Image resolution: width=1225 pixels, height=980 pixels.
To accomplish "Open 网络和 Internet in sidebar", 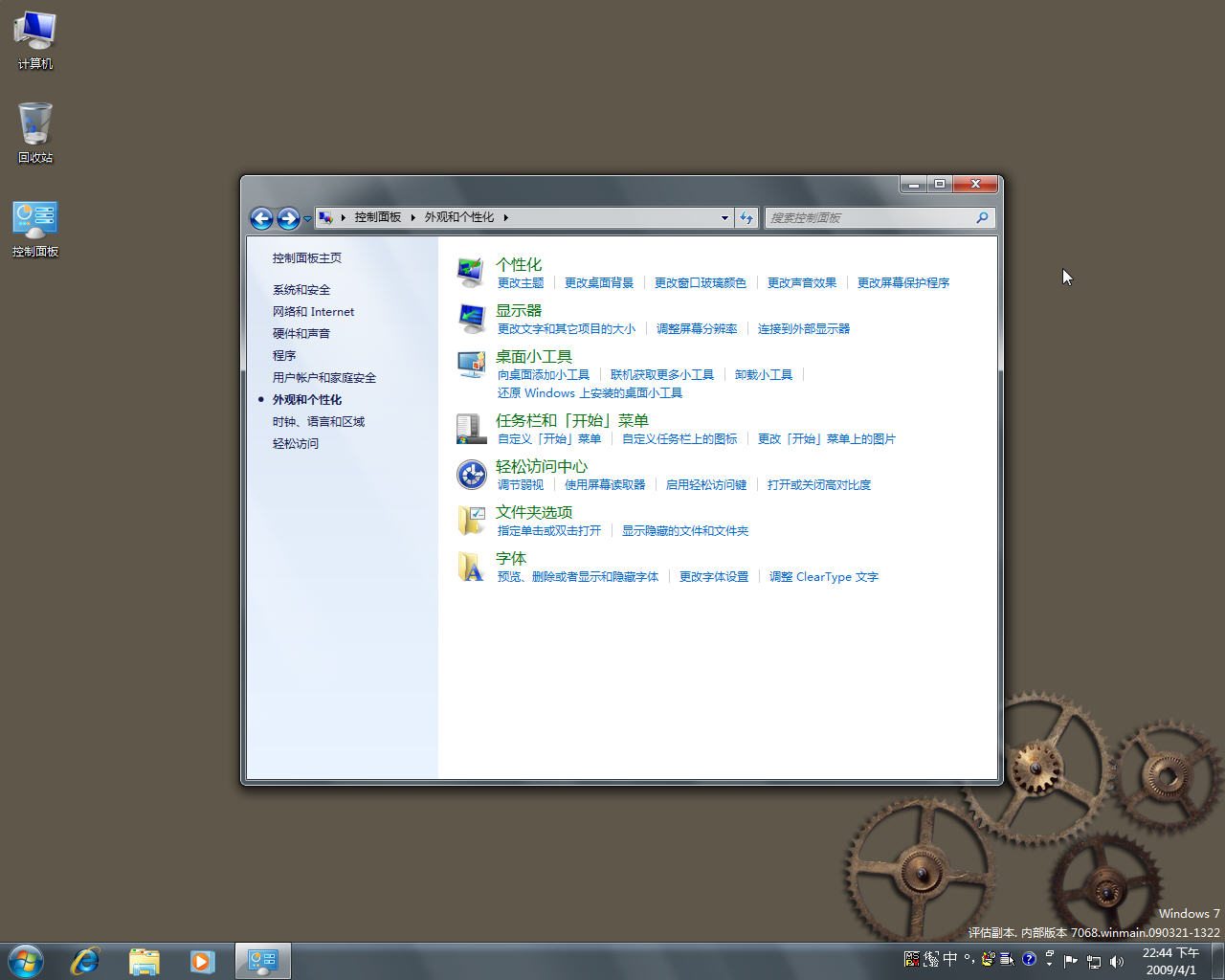I will (x=313, y=312).
